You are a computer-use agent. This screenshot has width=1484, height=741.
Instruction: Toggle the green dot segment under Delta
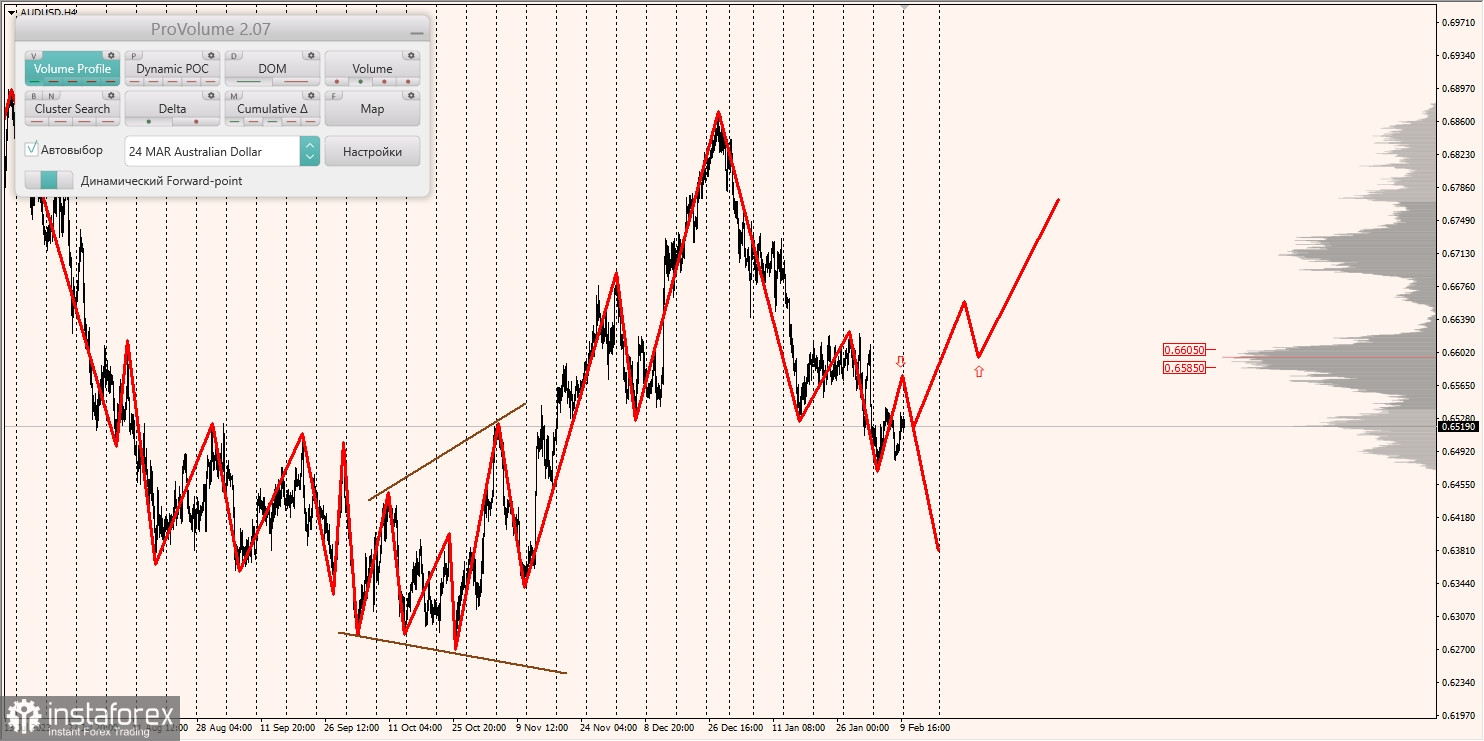coord(149,121)
